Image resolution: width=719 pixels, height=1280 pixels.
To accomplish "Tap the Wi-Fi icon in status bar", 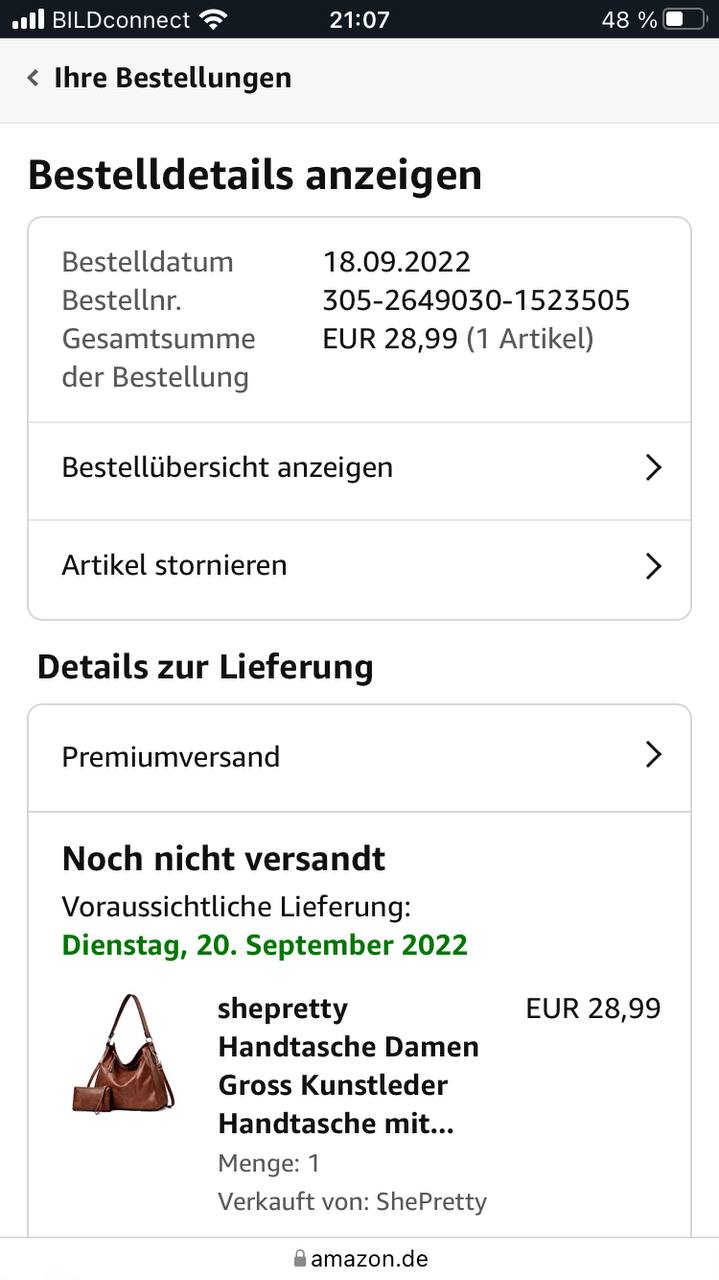I will point(213,19).
